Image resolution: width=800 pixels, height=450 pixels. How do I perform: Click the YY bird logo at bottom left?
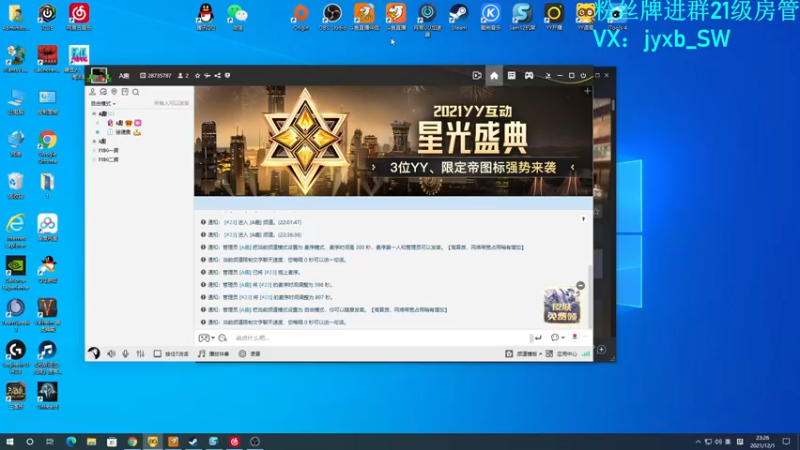[x=94, y=354]
